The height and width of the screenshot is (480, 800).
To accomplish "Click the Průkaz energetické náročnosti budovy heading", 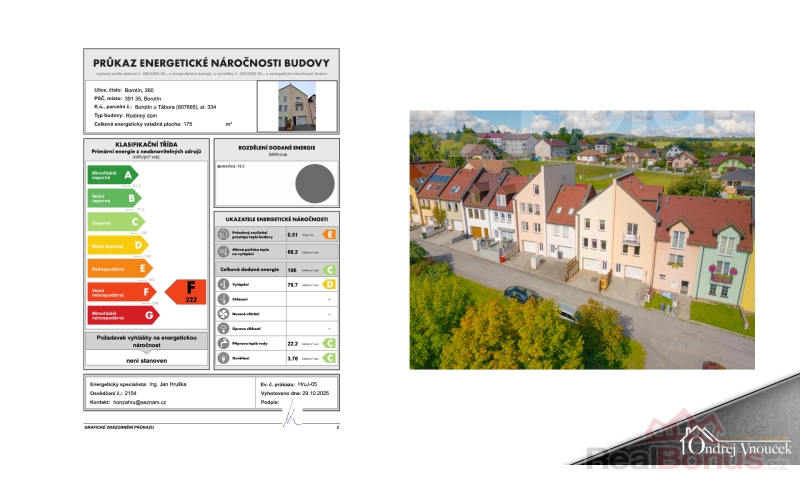I will coord(211,63).
